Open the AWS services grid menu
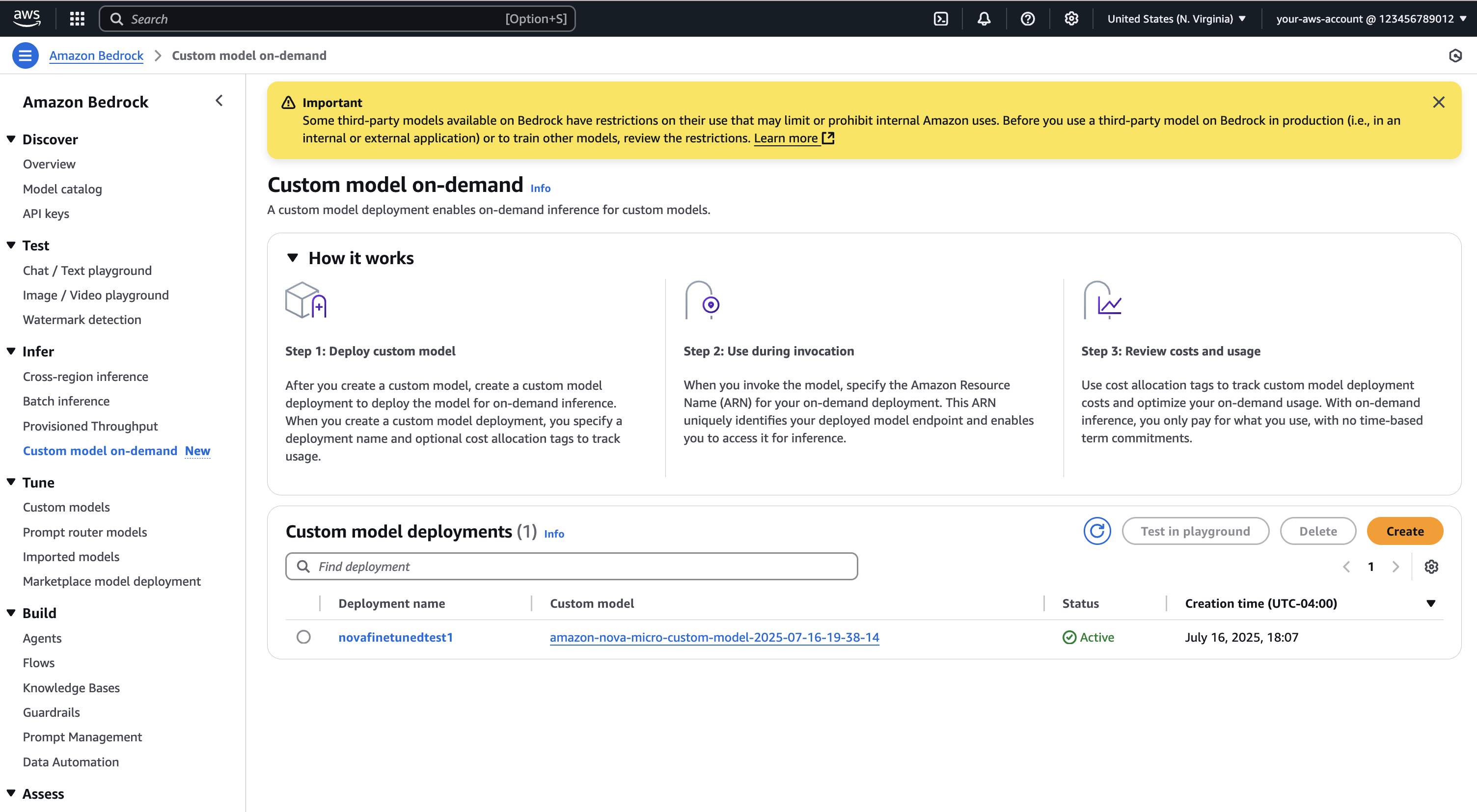 pos(77,19)
